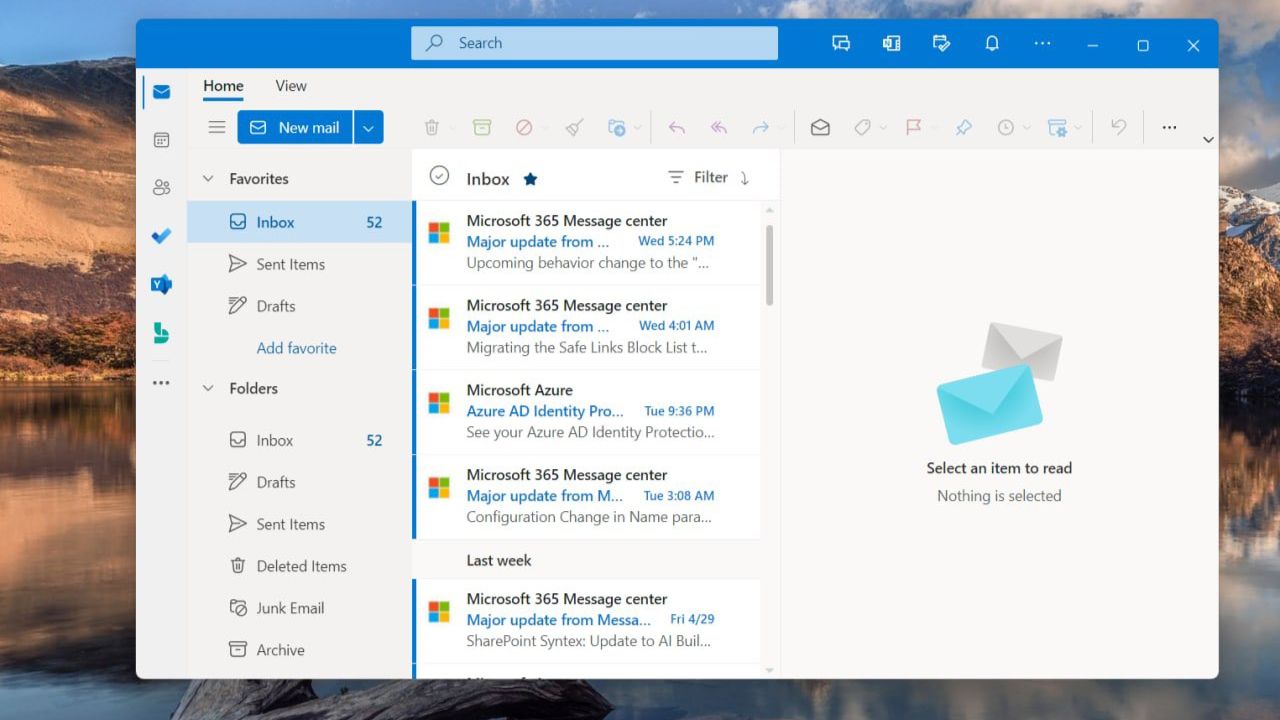Open the title bar more options ellipsis

click(1043, 44)
